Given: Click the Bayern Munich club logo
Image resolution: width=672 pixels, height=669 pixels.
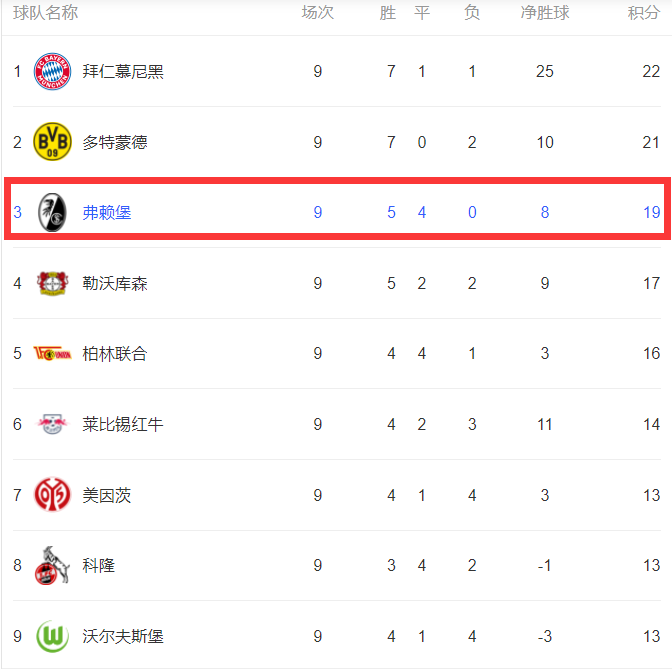Looking at the screenshot, I should (52, 71).
